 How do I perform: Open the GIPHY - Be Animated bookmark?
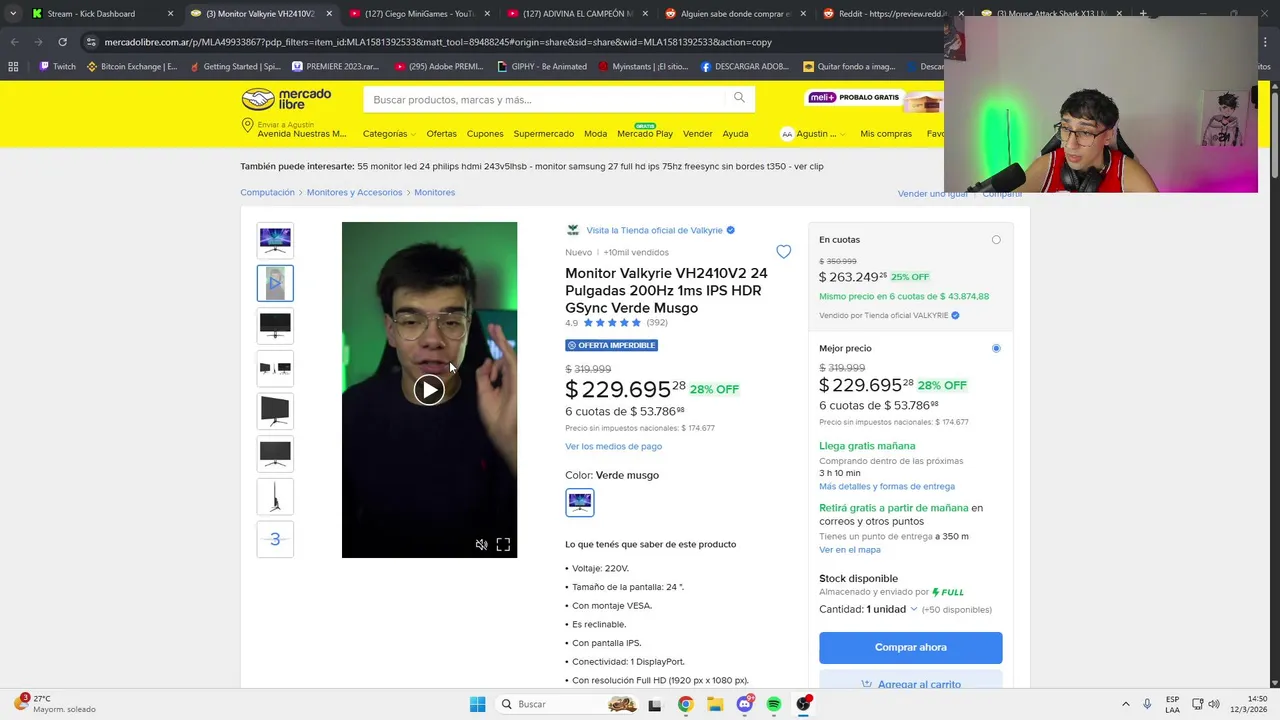coord(542,67)
